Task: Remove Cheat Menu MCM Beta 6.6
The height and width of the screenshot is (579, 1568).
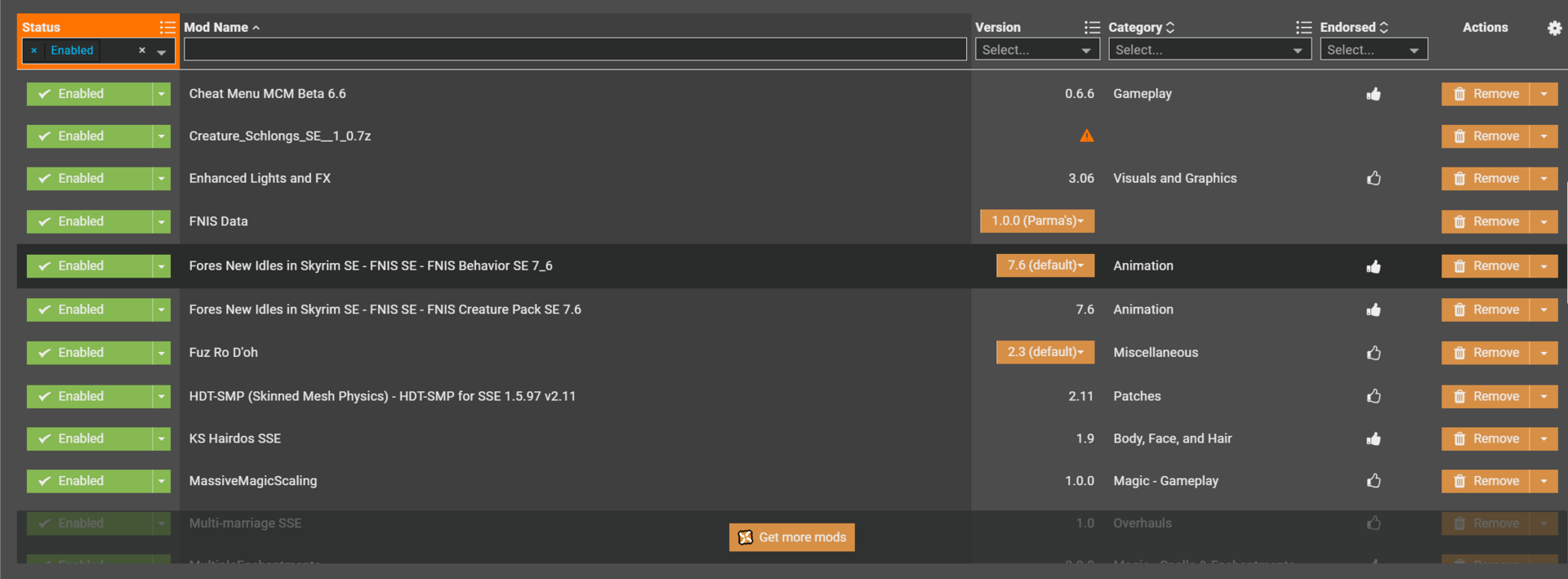Action: [1486, 94]
